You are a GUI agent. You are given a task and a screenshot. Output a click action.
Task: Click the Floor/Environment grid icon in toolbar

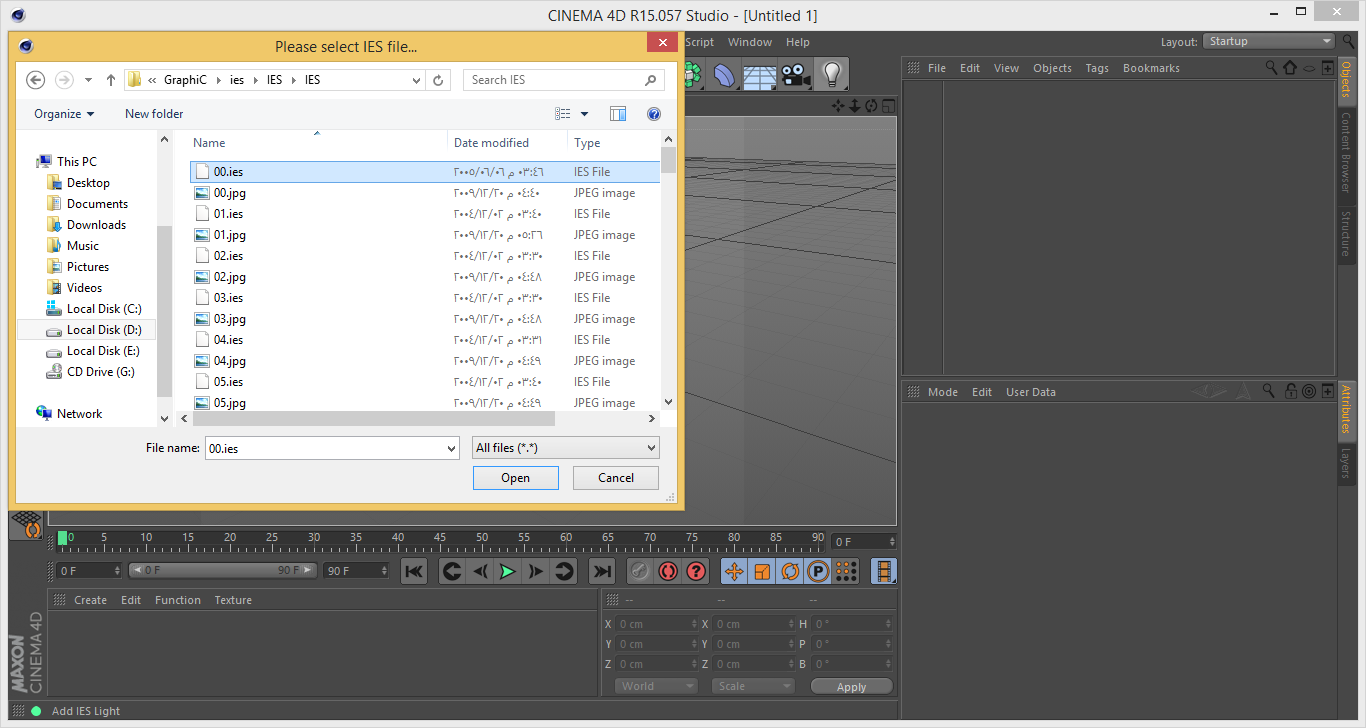[x=760, y=74]
